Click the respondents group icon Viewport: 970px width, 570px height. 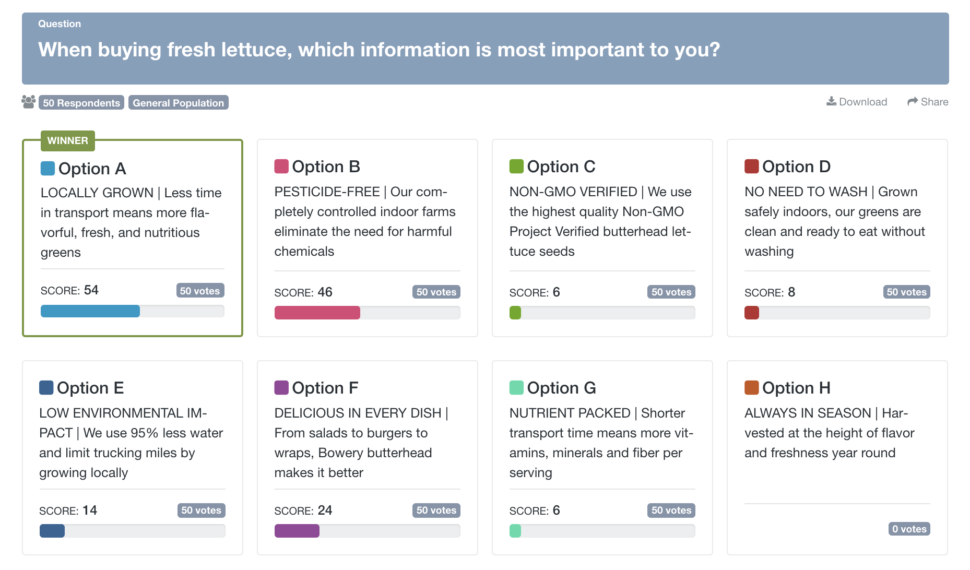click(x=28, y=101)
